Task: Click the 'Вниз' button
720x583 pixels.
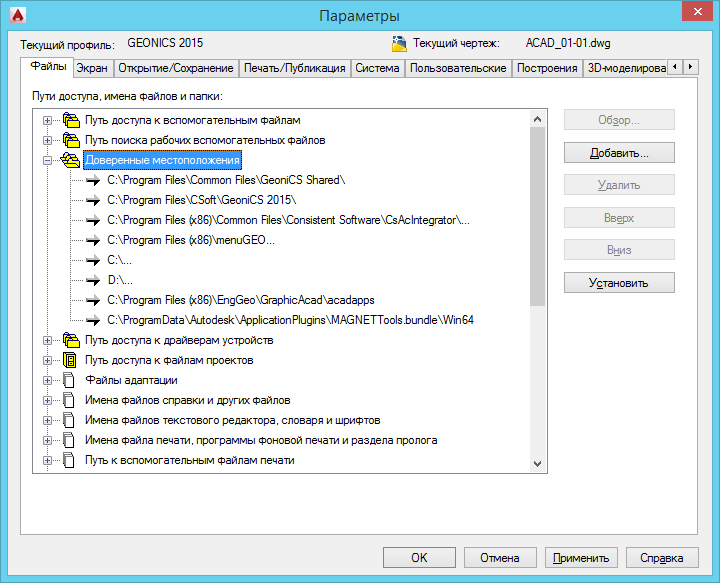Action: coord(619,250)
